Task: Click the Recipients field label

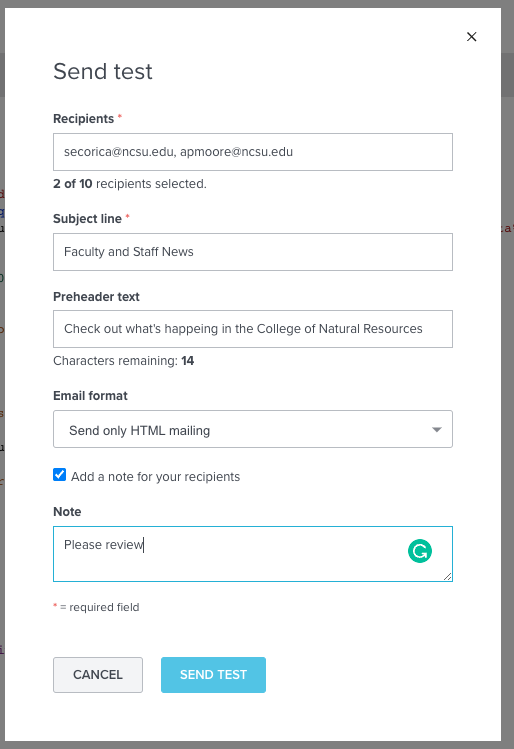Action: [x=84, y=118]
